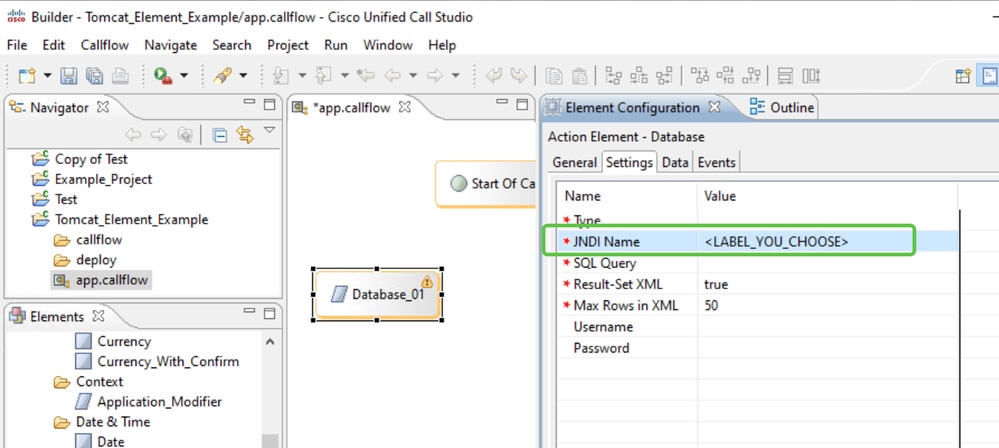
Task: Click the toolbar Forward arrow icon
Action: pos(435,76)
